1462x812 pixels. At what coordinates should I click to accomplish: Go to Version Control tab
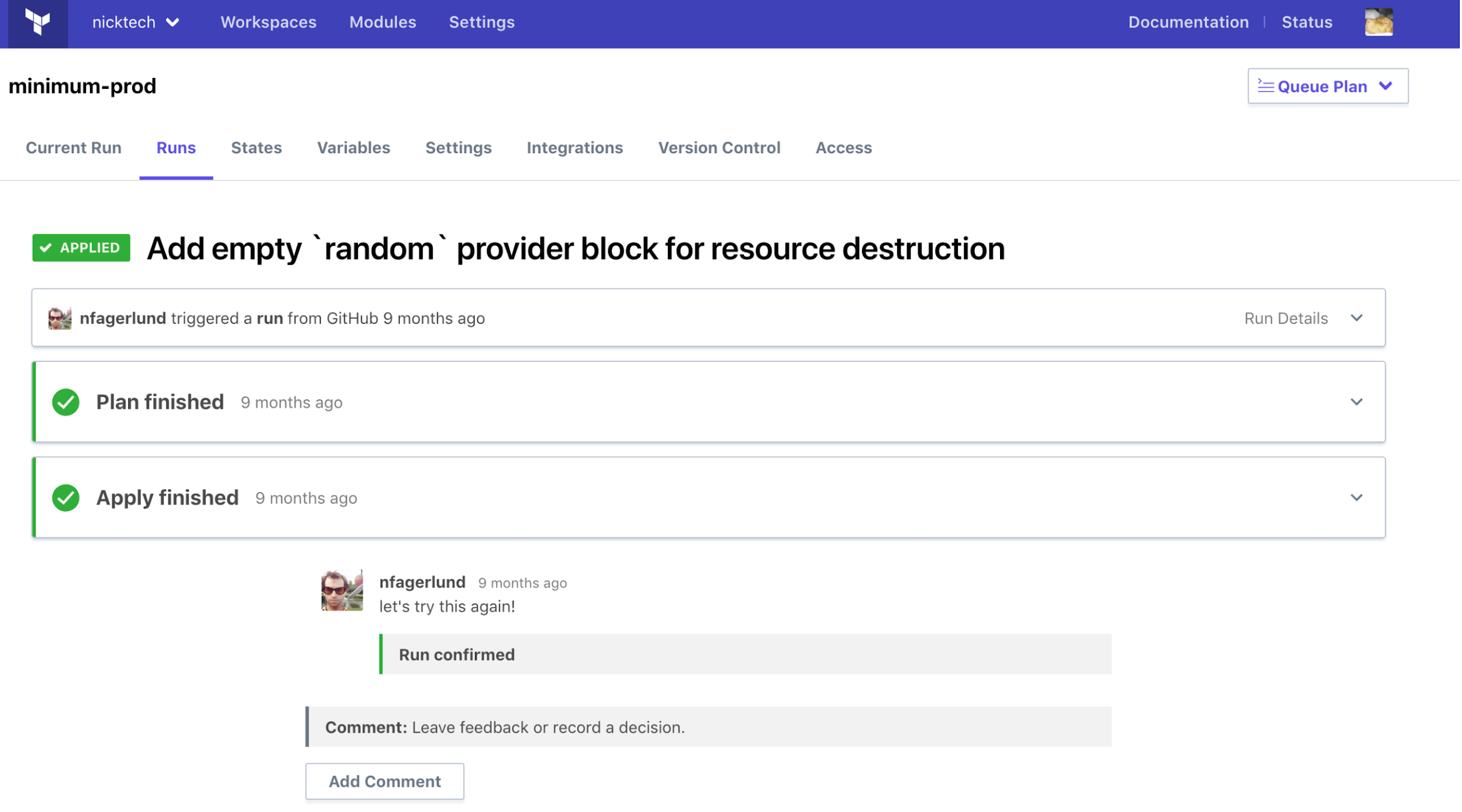click(x=719, y=148)
